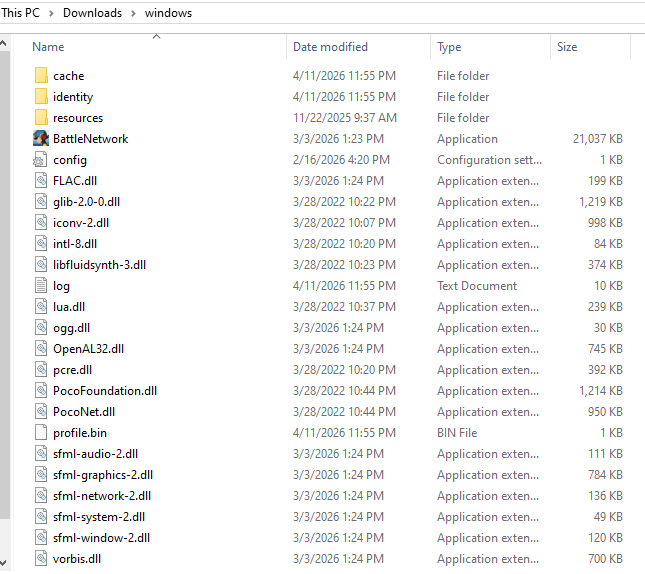The height and width of the screenshot is (574, 645).
Task: Select the sfml-graphics-2.dll file icon
Action: click(41, 474)
